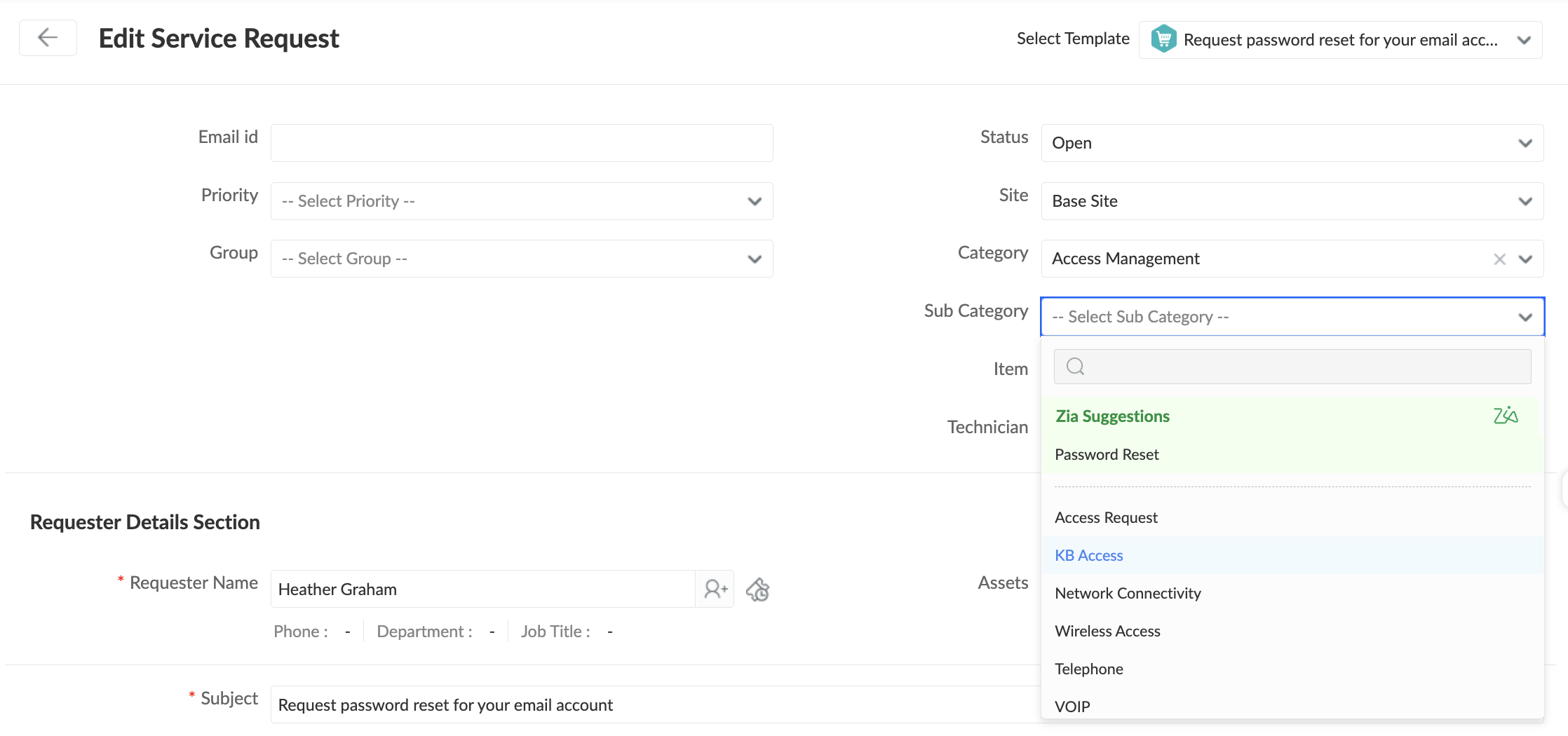
Task: Click the Requester Name field
Action: [x=483, y=590]
